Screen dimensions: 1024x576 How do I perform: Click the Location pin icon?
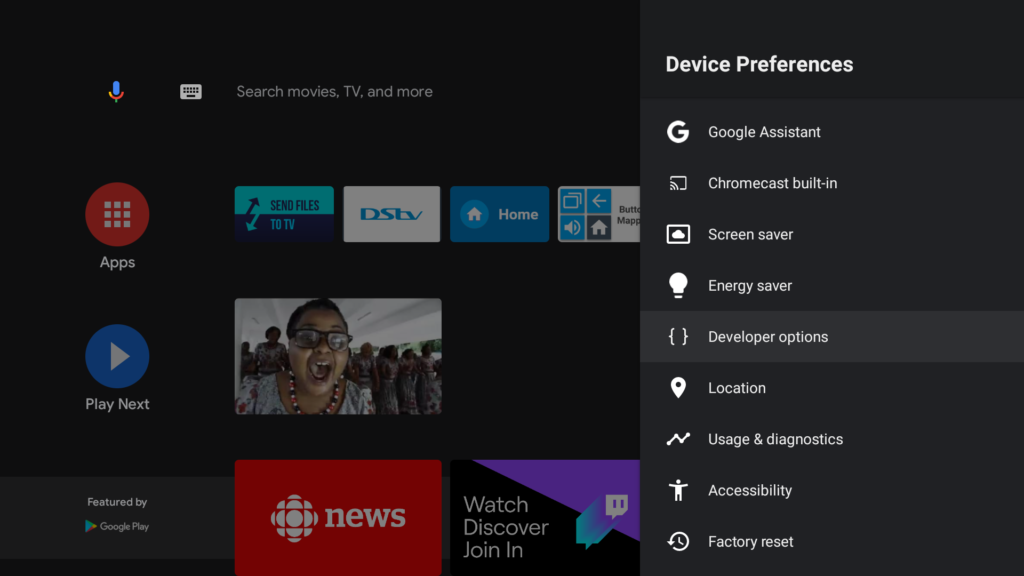coord(678,388)
